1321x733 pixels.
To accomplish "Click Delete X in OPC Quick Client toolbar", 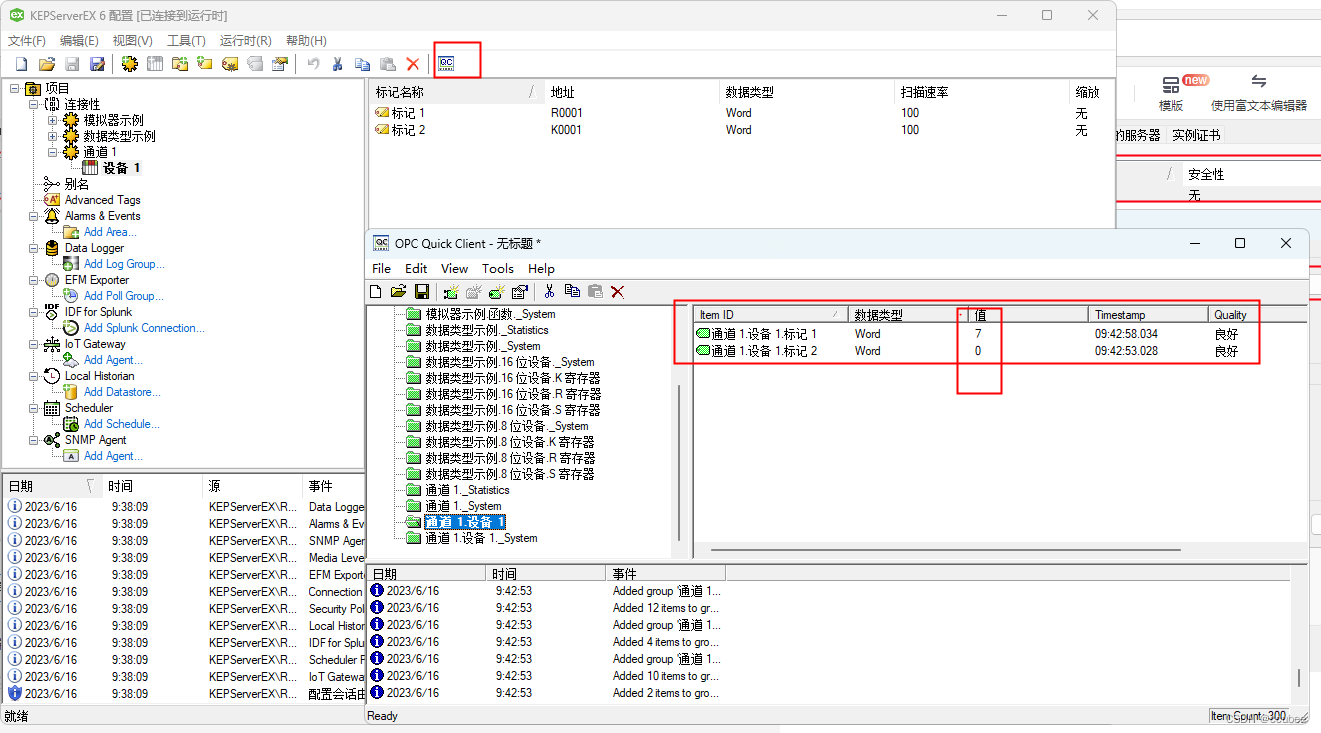I will pyautogui.click(x=617, y=292).
